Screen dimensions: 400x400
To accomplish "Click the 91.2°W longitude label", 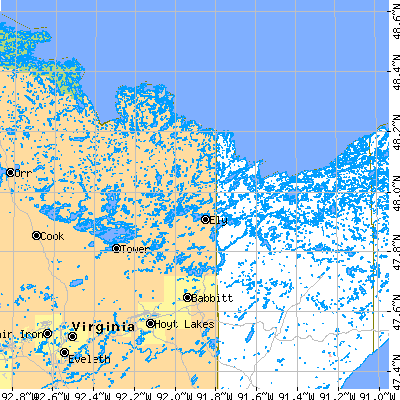I will click(x=338, y=396).
